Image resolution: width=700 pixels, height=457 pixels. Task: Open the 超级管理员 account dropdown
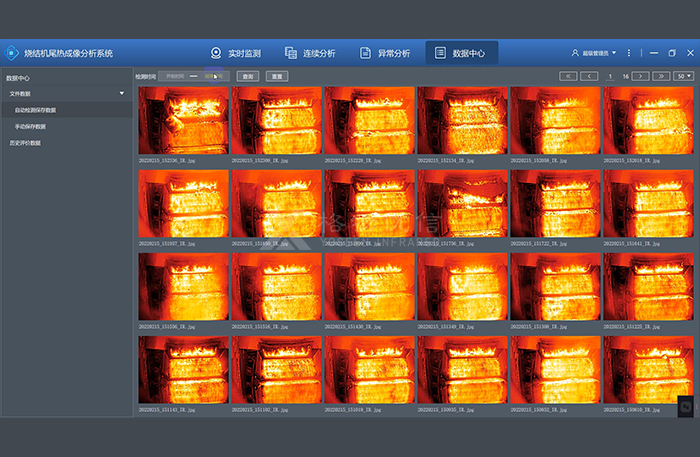click(x=601, y=53)
